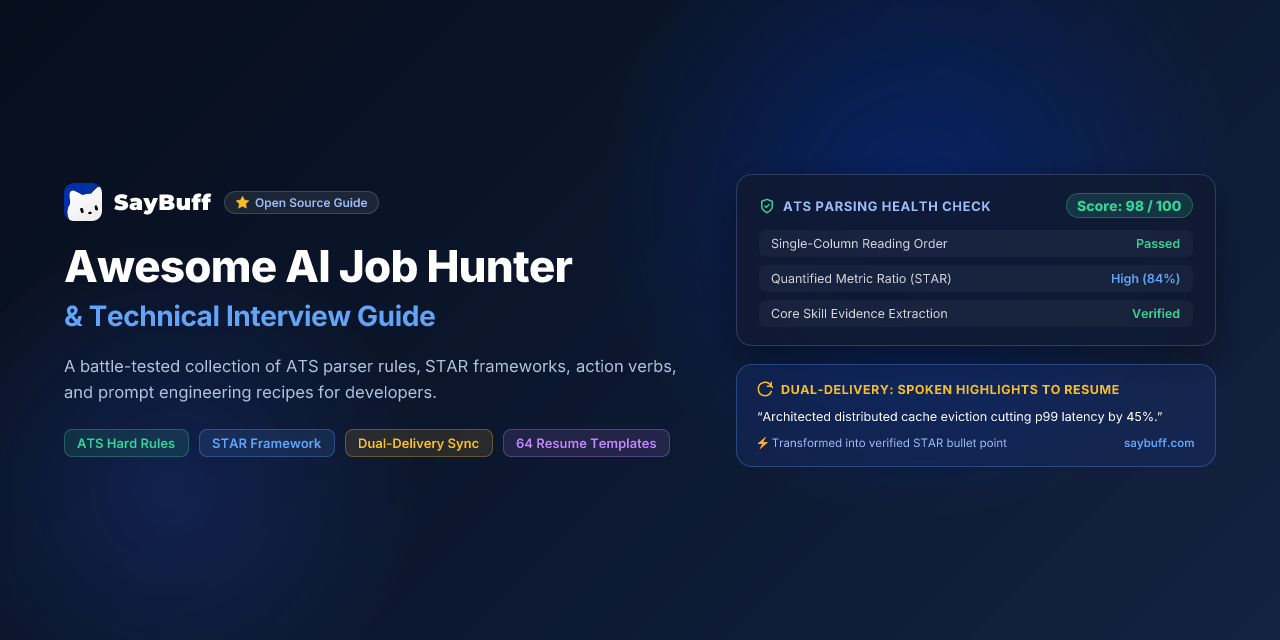Click the Quantified Metric Ratio (STAR) row
The image size is (1280, 640).
pyautogui.click(x=975, y=279)
